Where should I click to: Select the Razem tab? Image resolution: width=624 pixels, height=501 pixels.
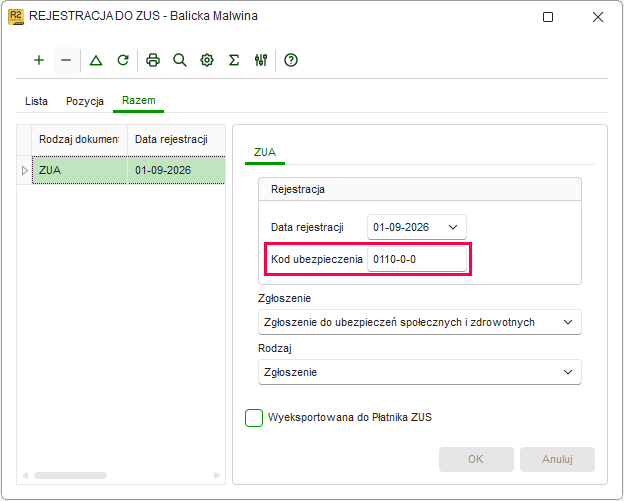coord(138,100)
